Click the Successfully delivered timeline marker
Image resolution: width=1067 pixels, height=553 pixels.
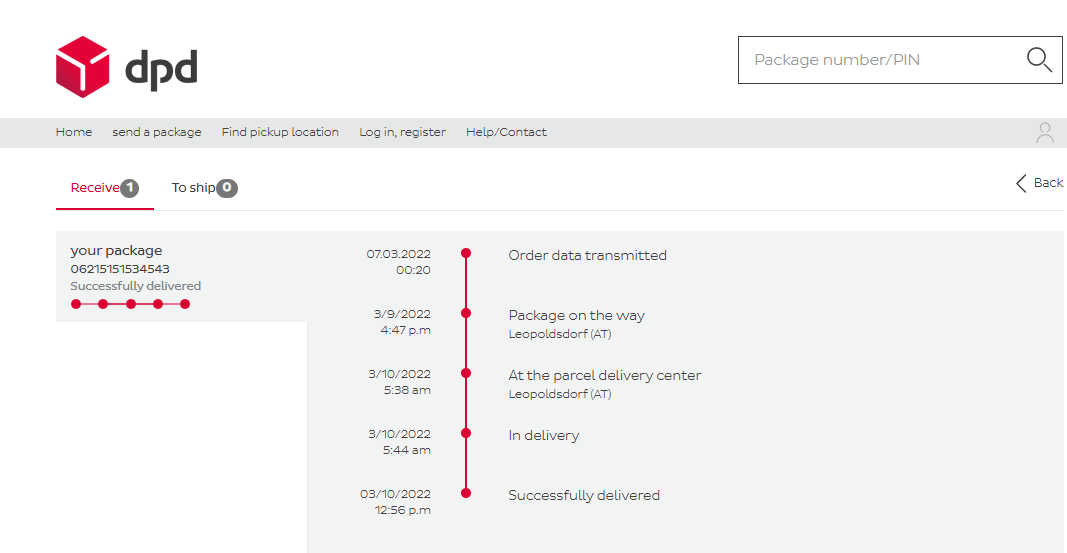click(466, 493)
